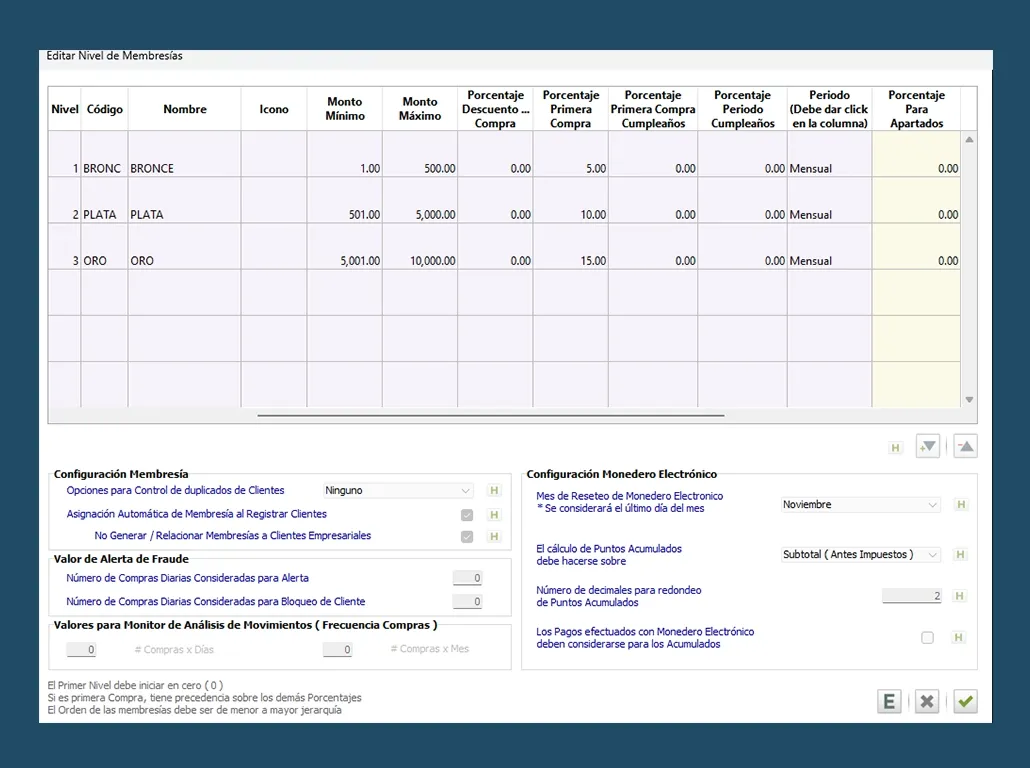Click the H help icon beside Noviembre
The width and height of the screenshot is (1030, 768).
coord(961,505)
